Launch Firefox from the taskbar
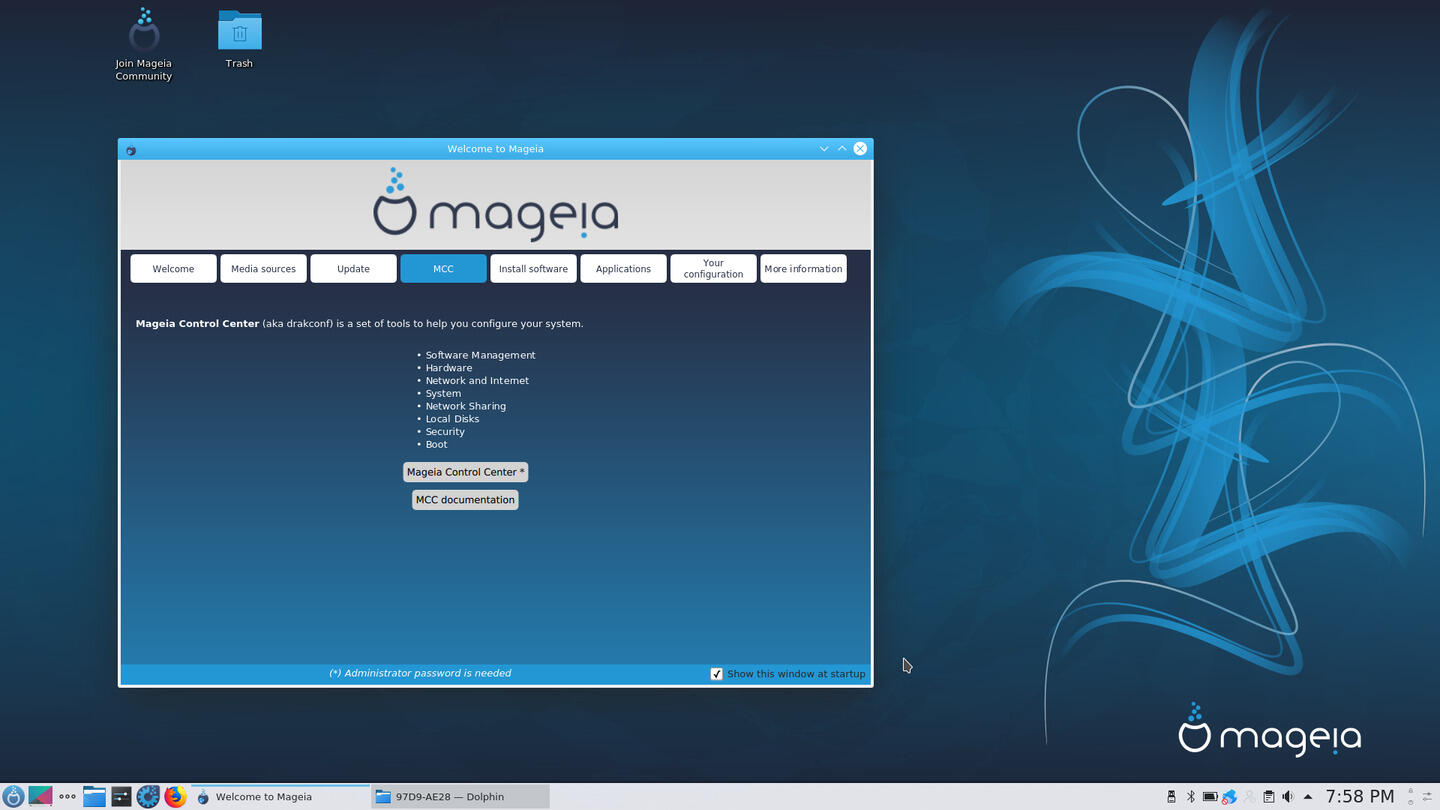The width and height of the screenshot is (1440, 810). [x=175, y=796]
